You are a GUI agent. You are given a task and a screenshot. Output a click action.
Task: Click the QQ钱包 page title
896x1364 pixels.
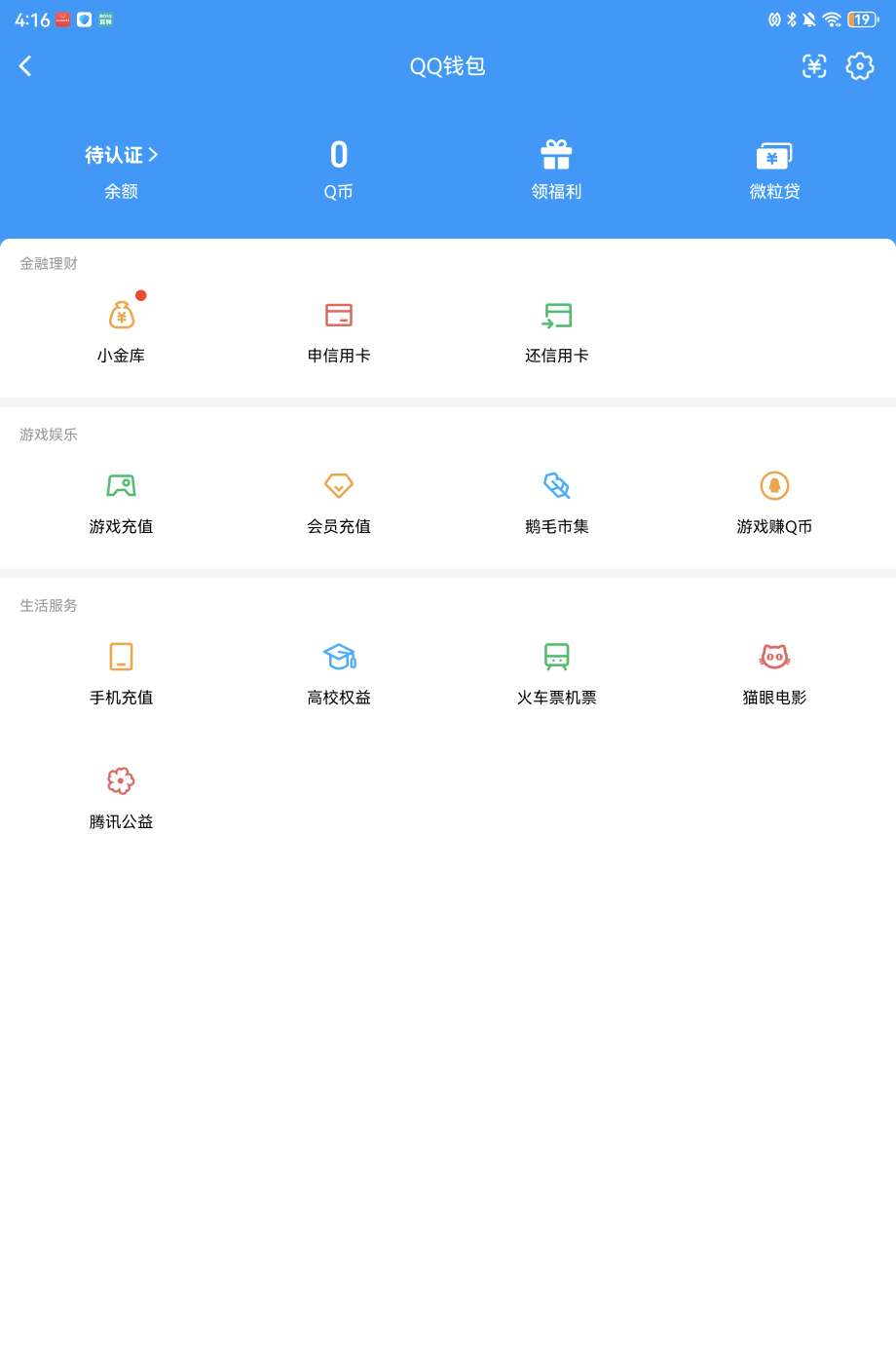pyautogui.click(x=448, y=66)
